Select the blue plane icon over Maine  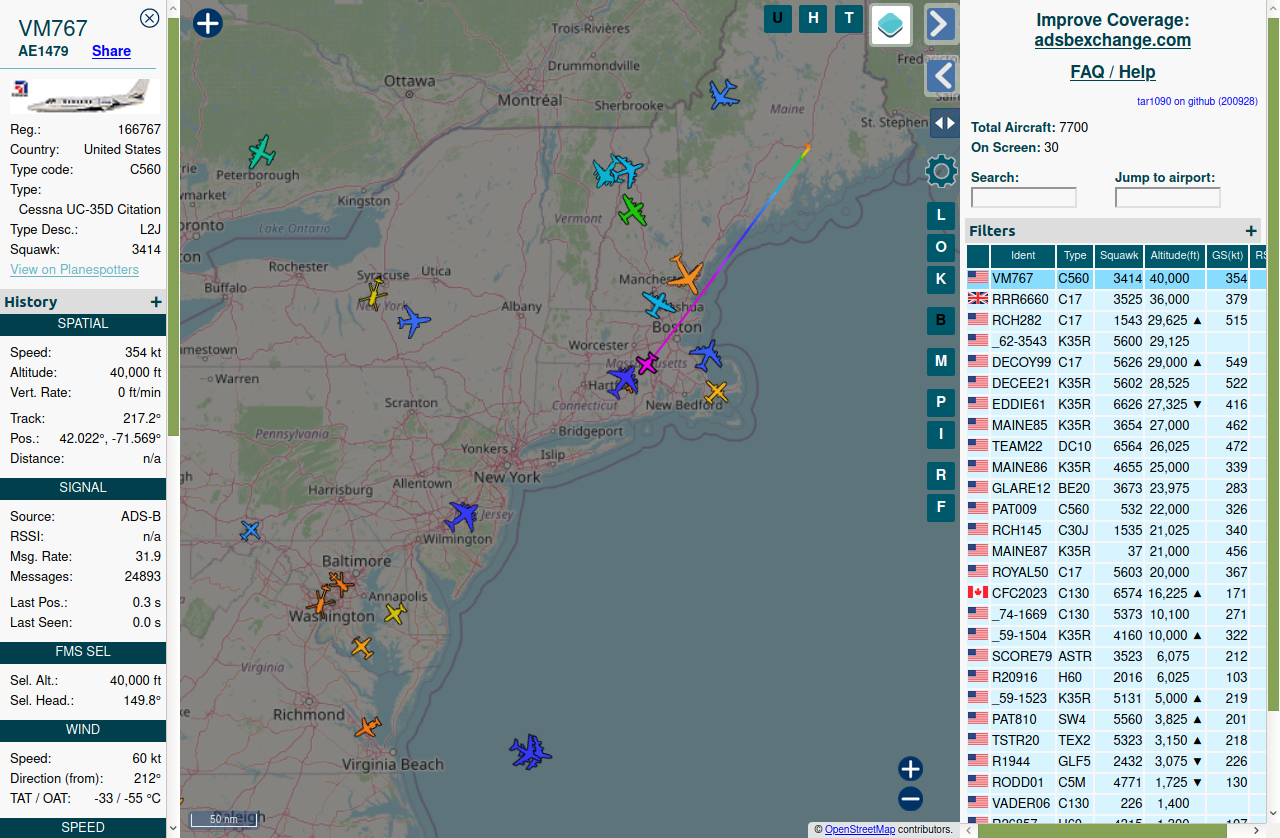click(x=722, y=95)
